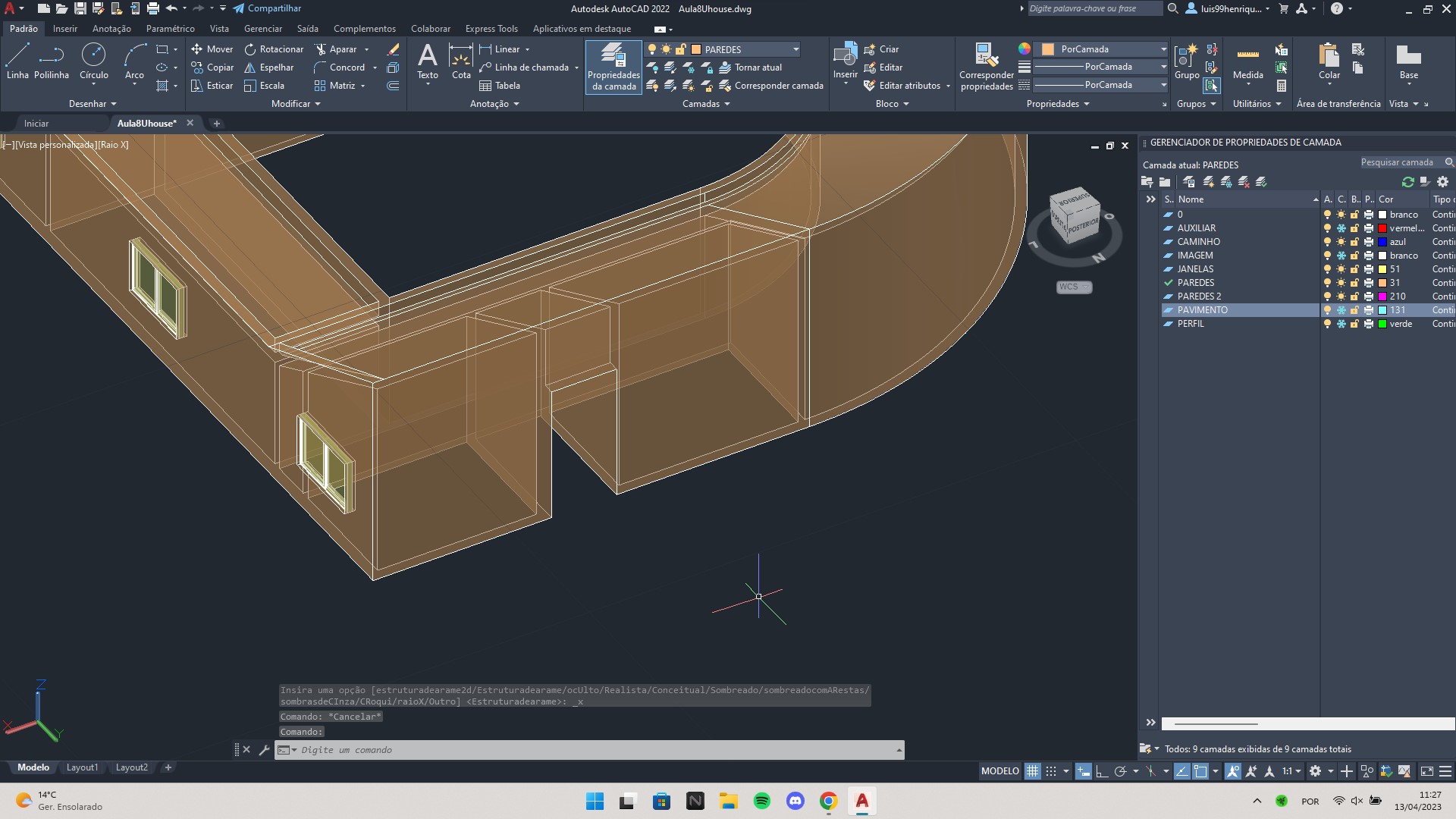Viewport: 1456px width, 819px height.
Task: Open the PAREDES layer dropdown in ribbon
Action: tap(795, 49)
